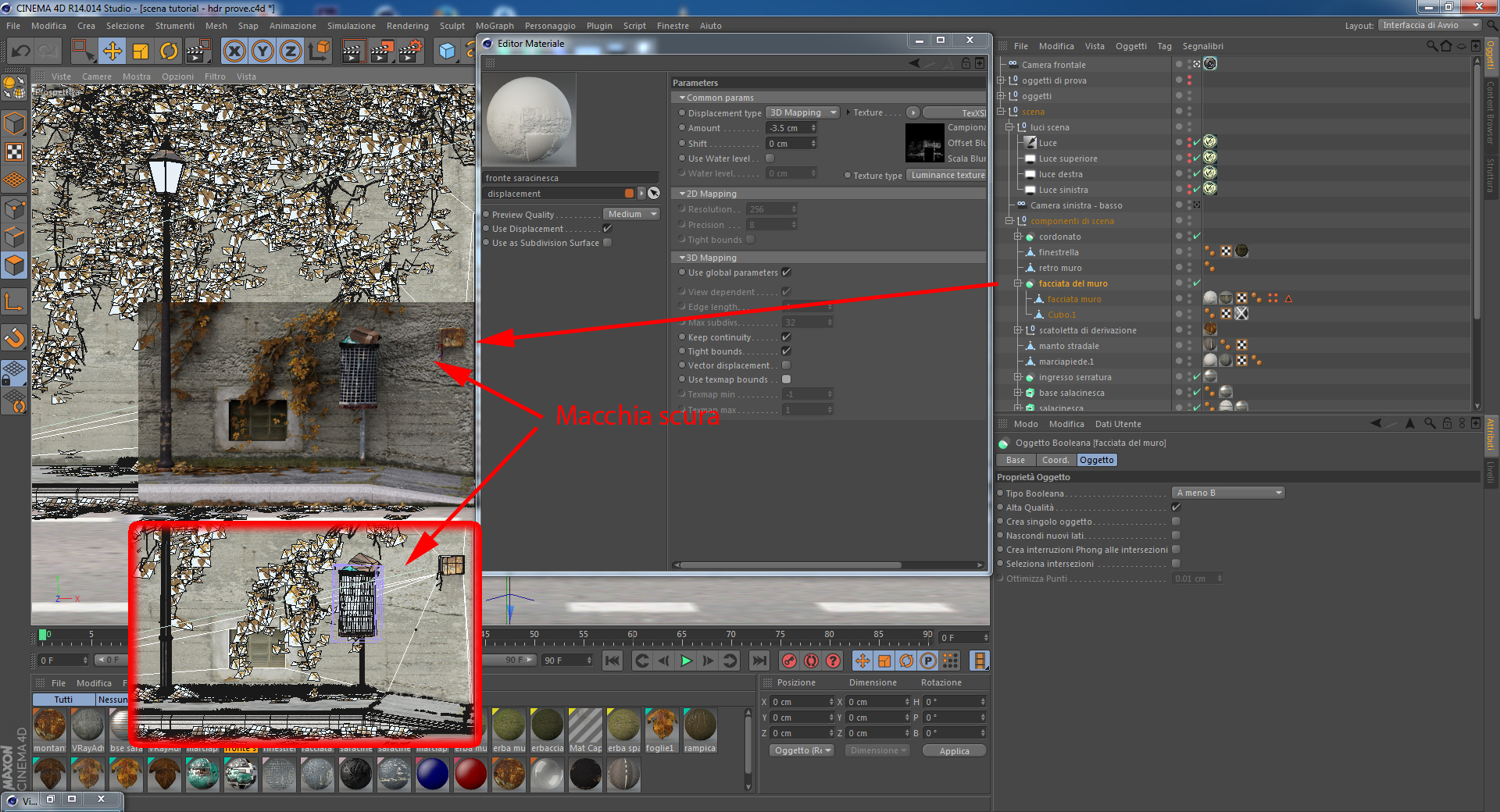Viewport: 1500px width, 812px height.
Task: Toggle the X axis lock
Action: click(x=234, y=52)
